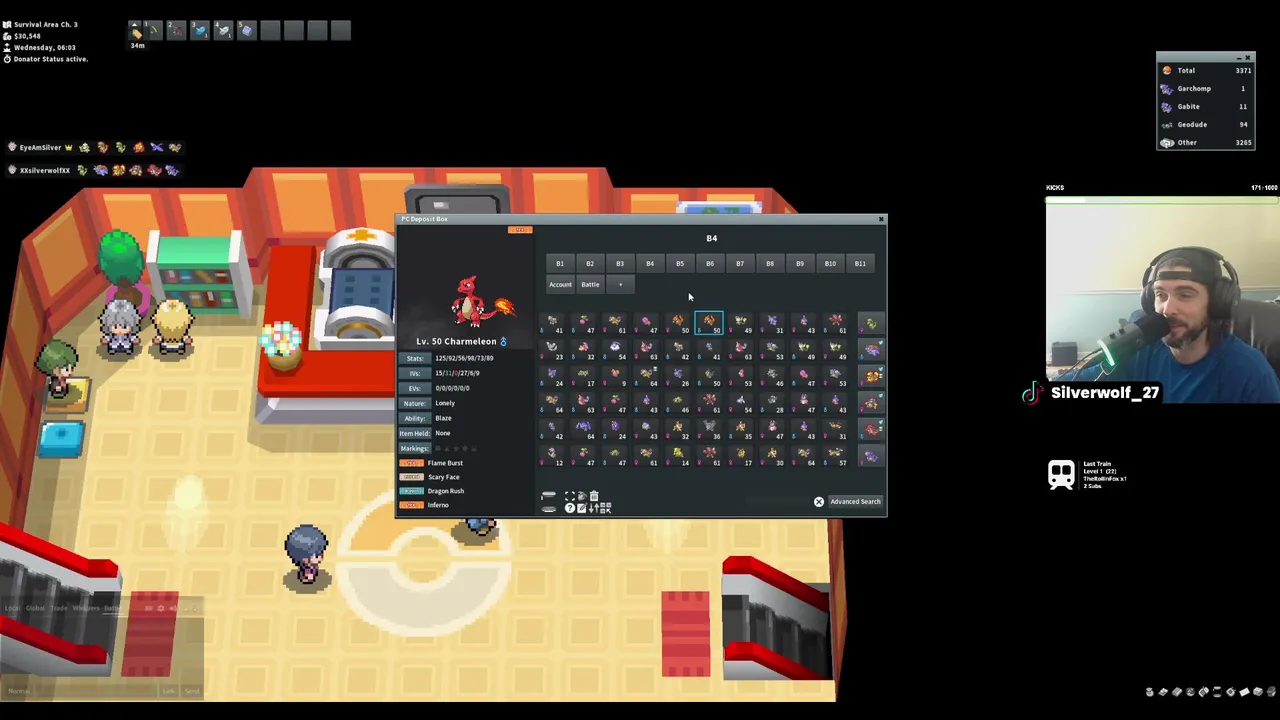Click the Geodude icon in encounter counter
The width and height of the screenshot is (1280, 720).
click(1166, 124)
